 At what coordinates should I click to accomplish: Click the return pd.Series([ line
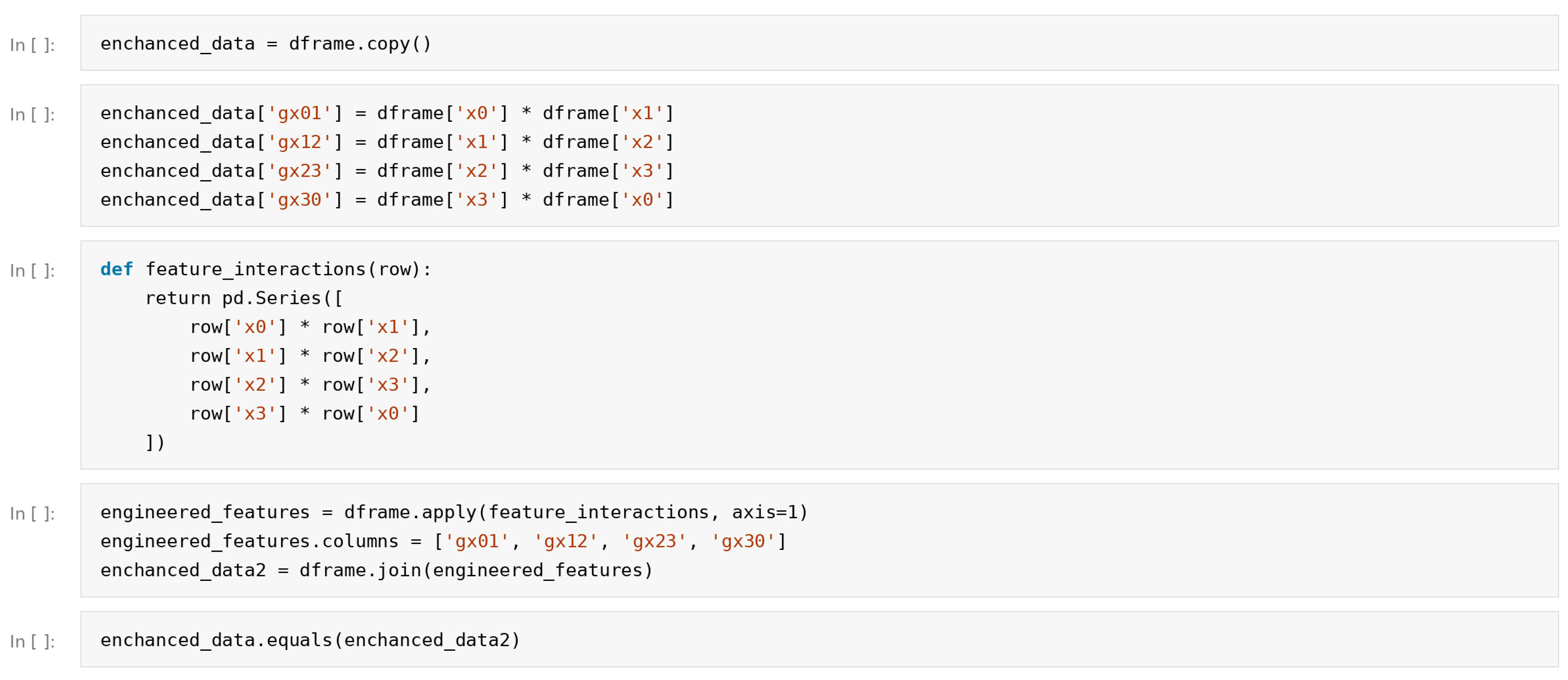(244, 298)
